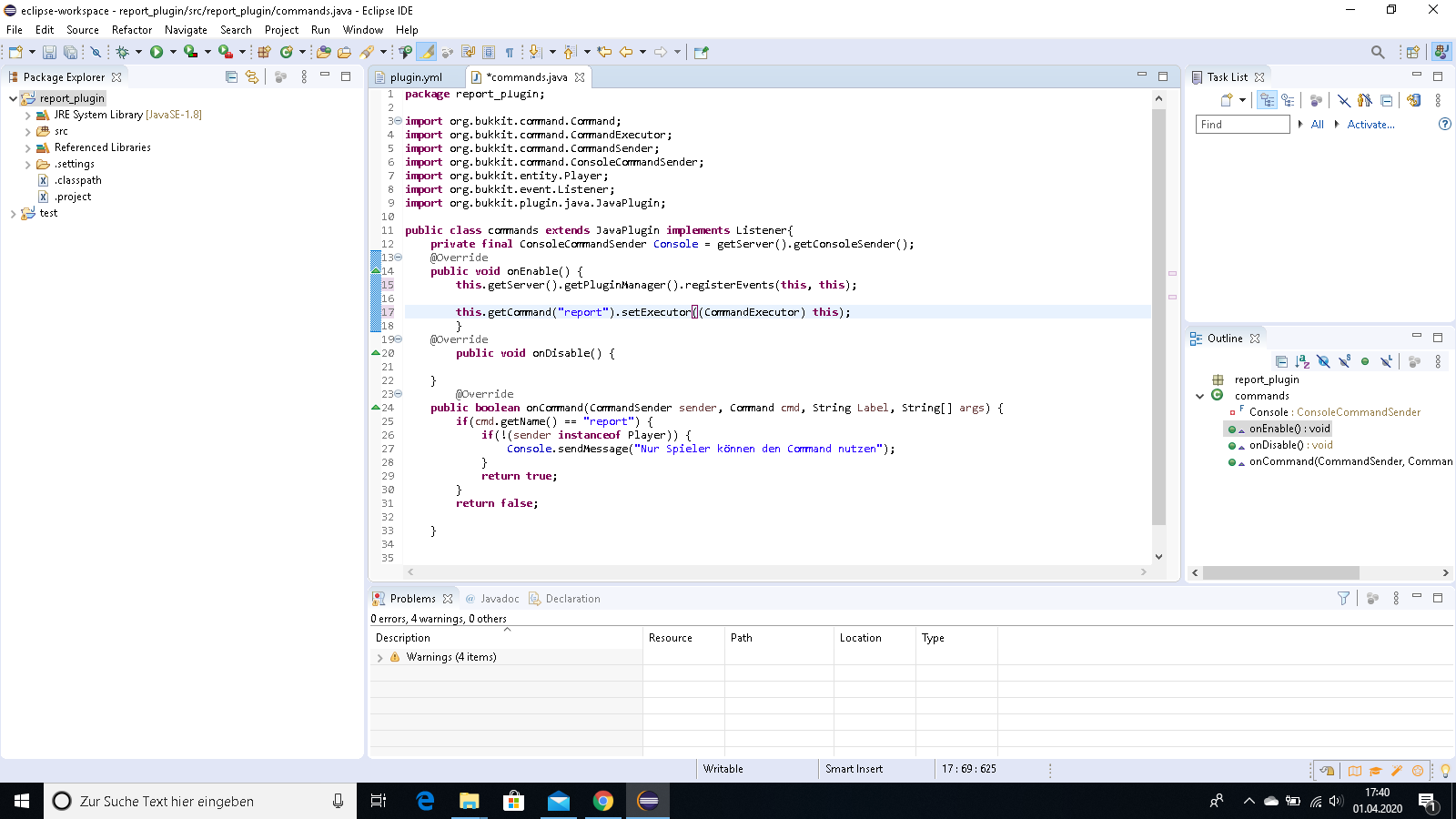Screen dimensions: 1456x819
Task: Toggle Hide Static Members in Outline
Action: pyautogui.click(x=1344, y=361)
